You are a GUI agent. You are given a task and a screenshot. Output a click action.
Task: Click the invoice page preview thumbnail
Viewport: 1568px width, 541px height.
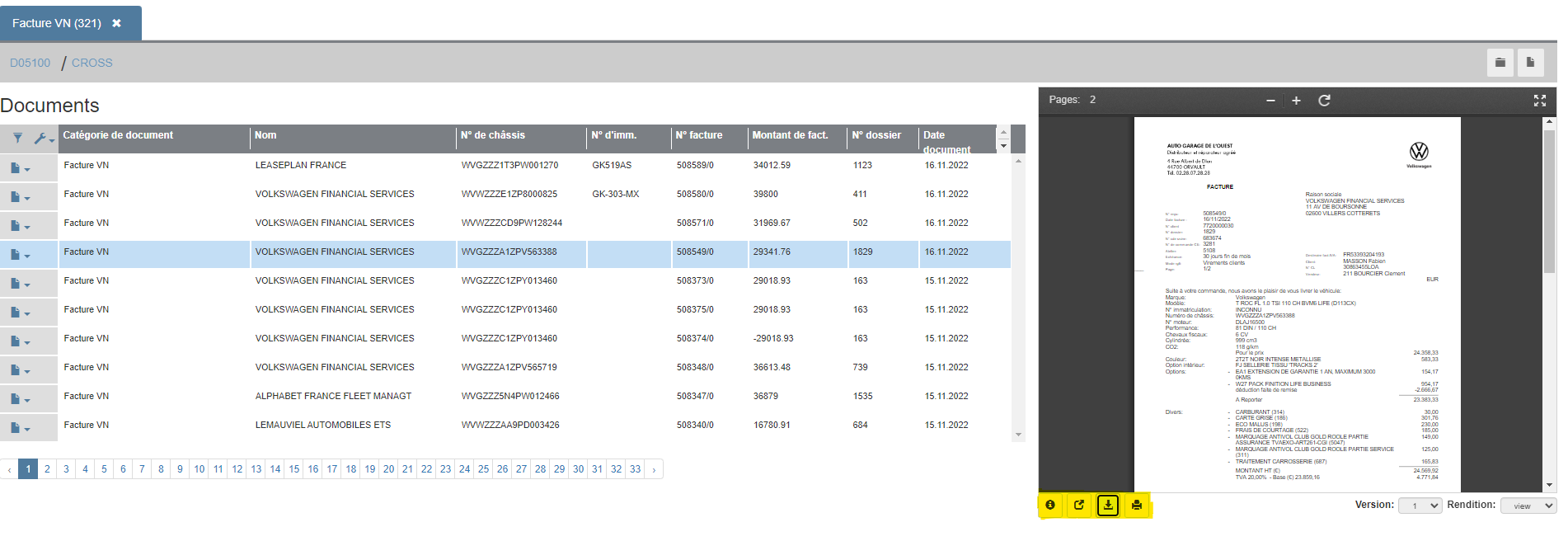click(1298, 304)
